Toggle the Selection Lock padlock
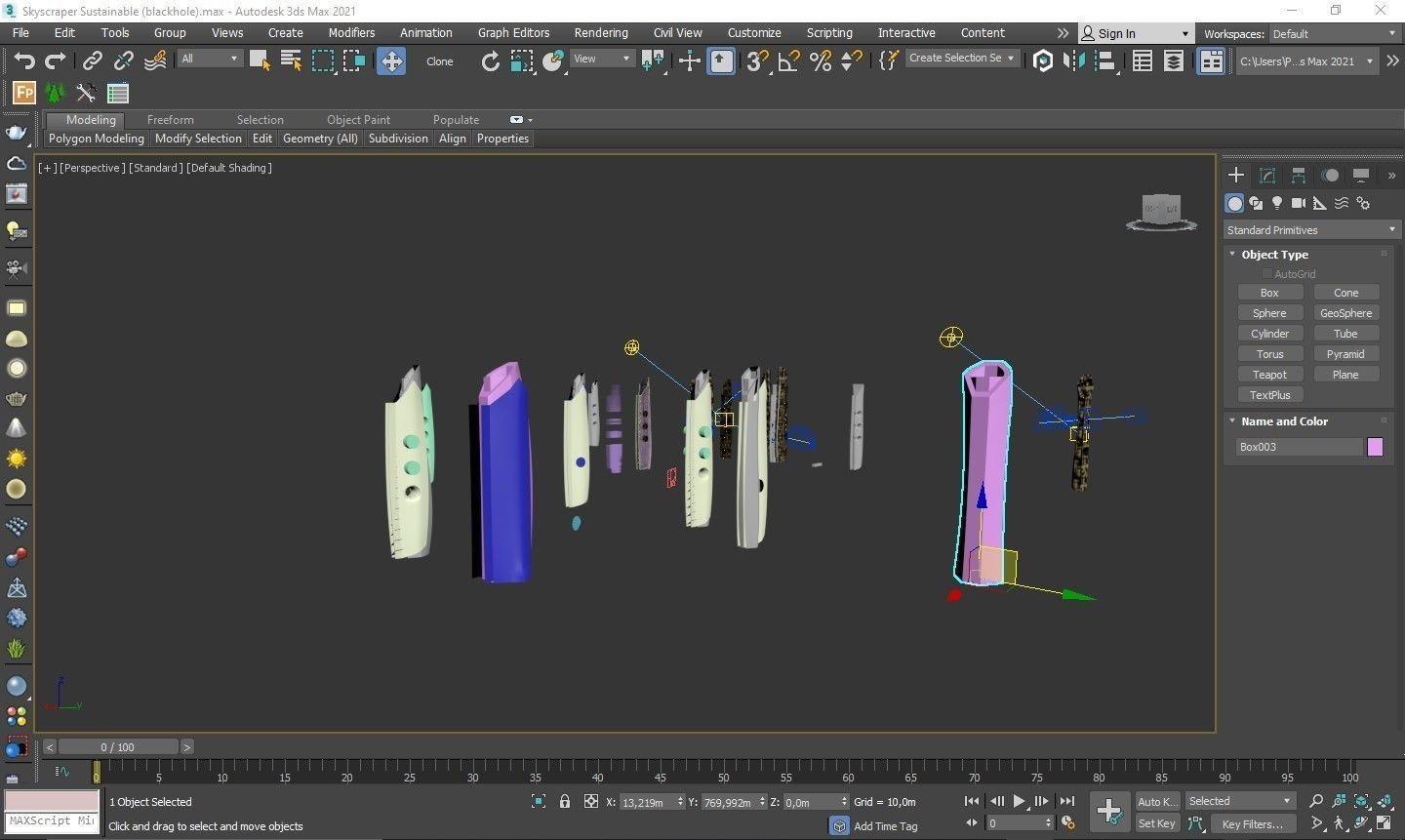 pos(564,802)
